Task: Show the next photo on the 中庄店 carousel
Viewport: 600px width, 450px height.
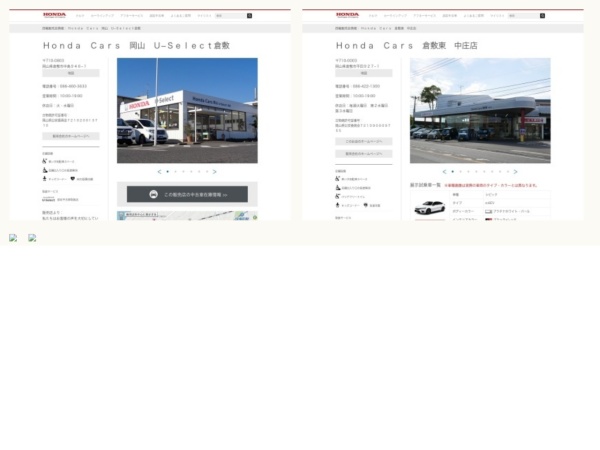Action: (x=515, y=172)
